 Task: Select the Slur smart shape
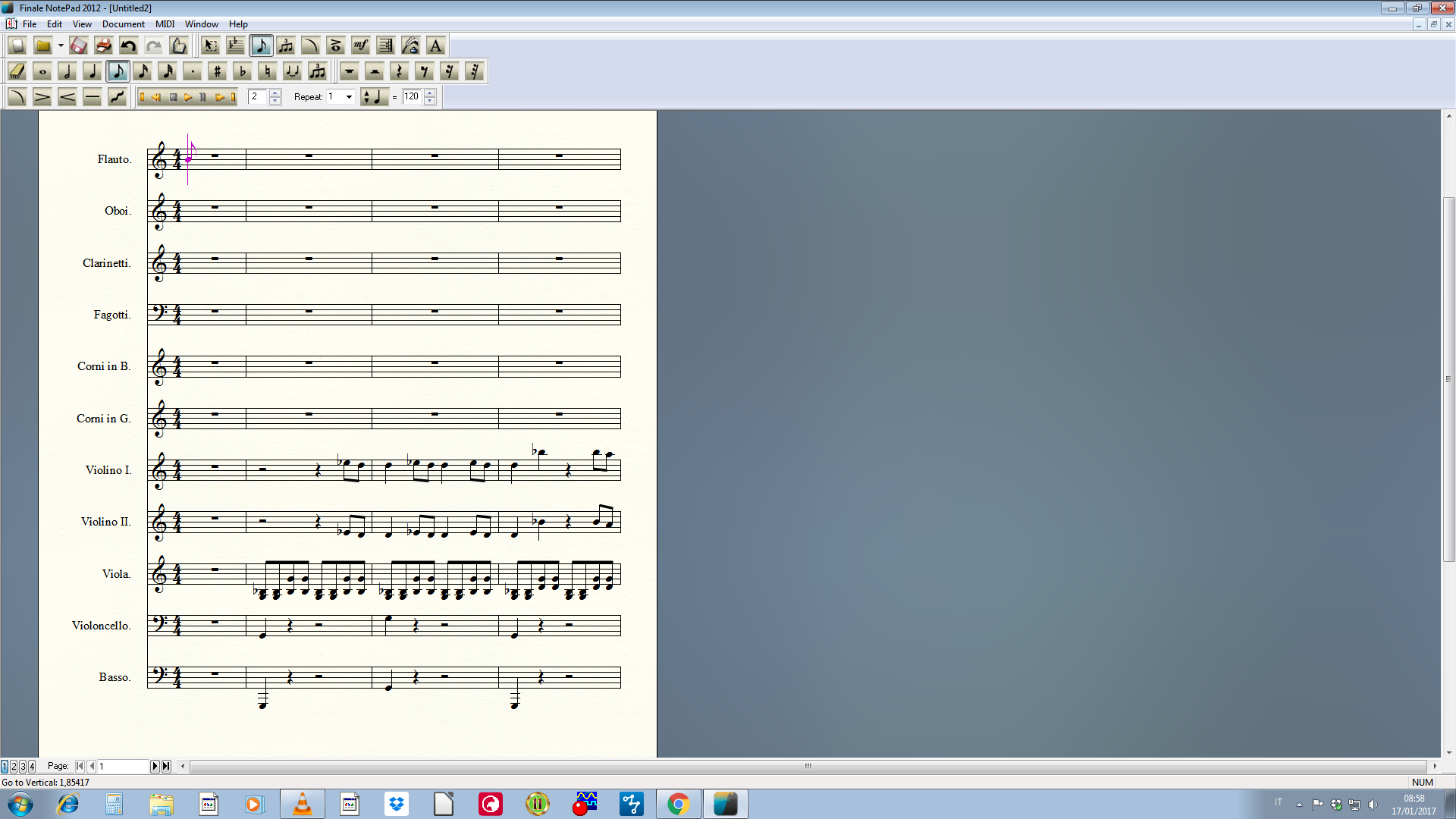click(x=17, y=97)
